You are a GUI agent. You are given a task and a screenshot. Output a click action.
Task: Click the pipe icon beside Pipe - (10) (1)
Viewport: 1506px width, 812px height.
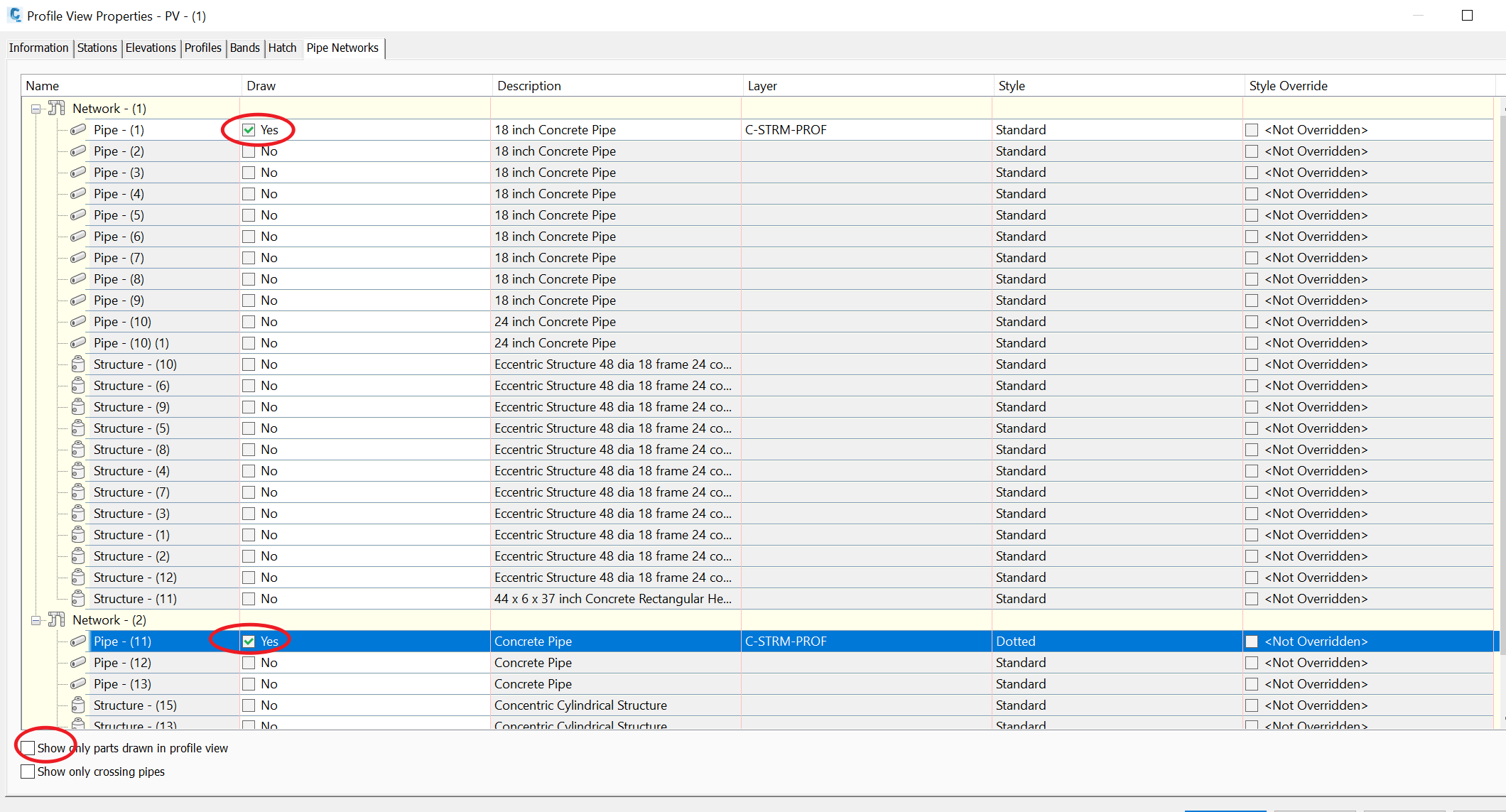coord(78,342)
